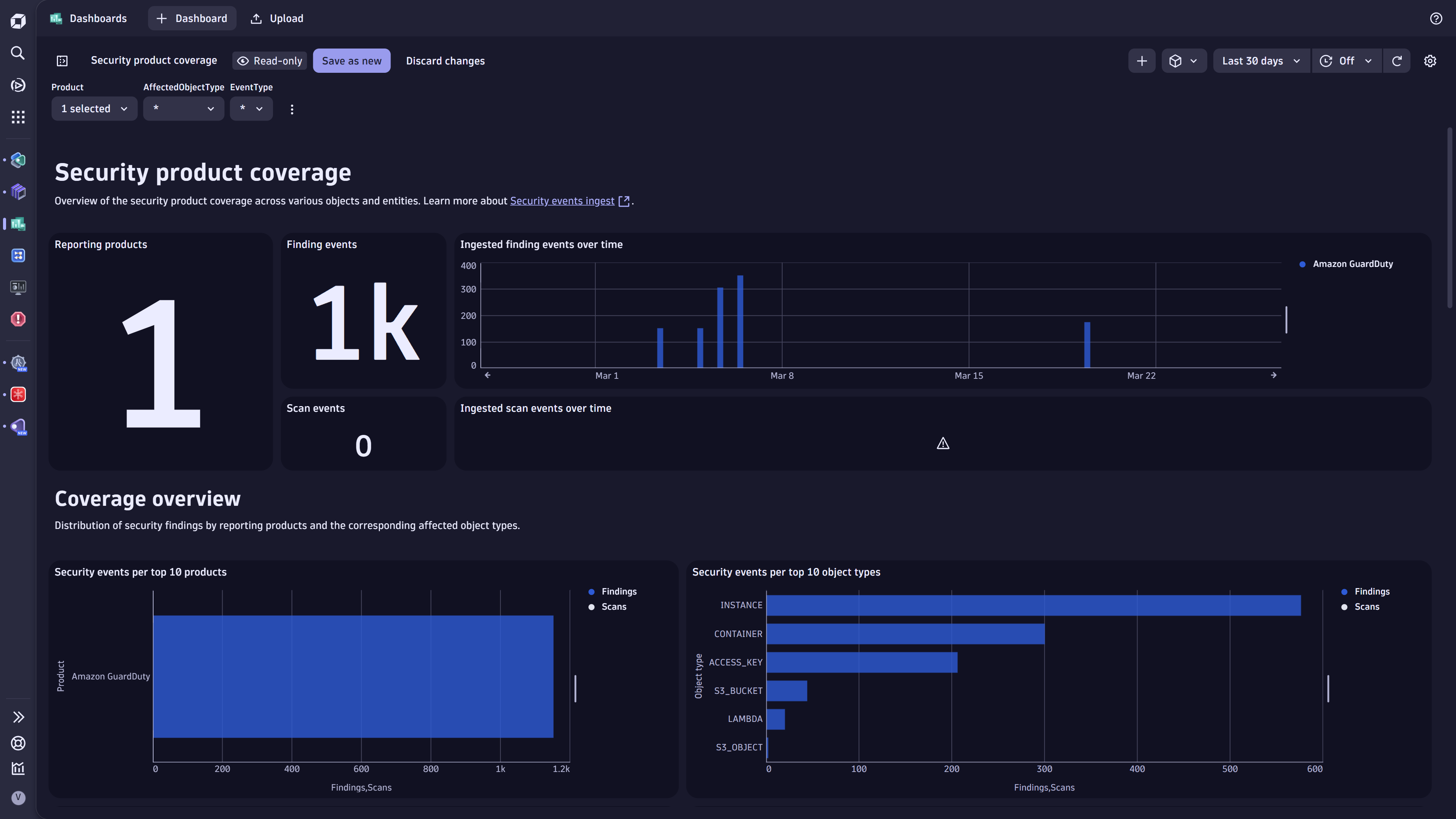Toggle Findings legend in object types chart
The width and height of the screenshot is (1456, 819).
1365,591
